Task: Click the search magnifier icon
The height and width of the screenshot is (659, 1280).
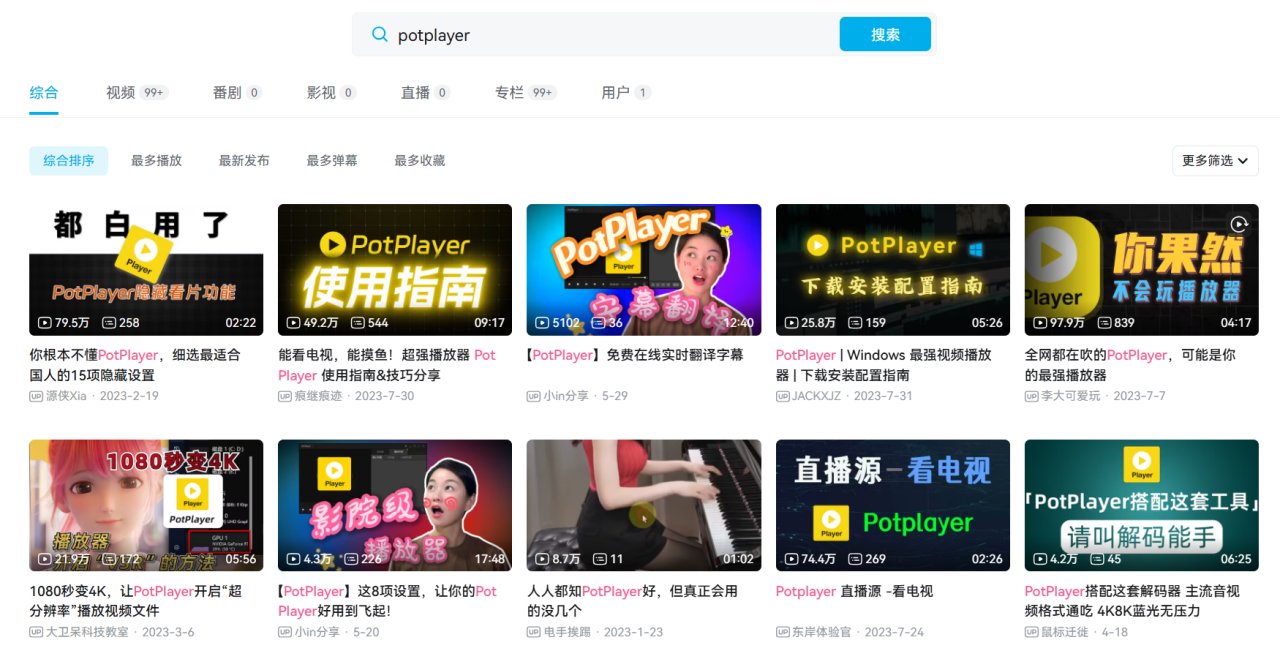Action: point(380,35)
